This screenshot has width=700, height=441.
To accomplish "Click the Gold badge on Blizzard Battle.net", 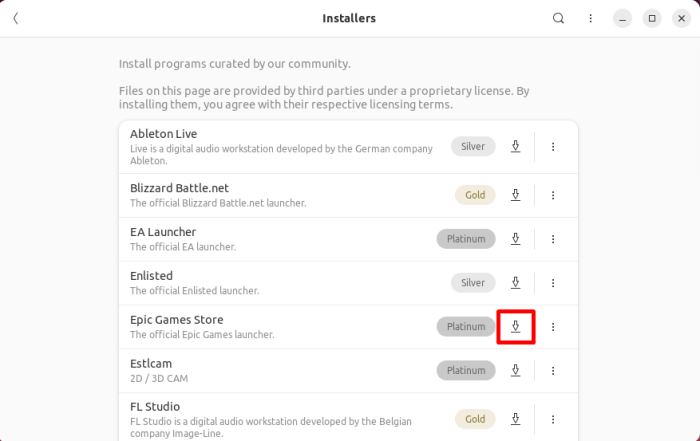I will (475, 194).
